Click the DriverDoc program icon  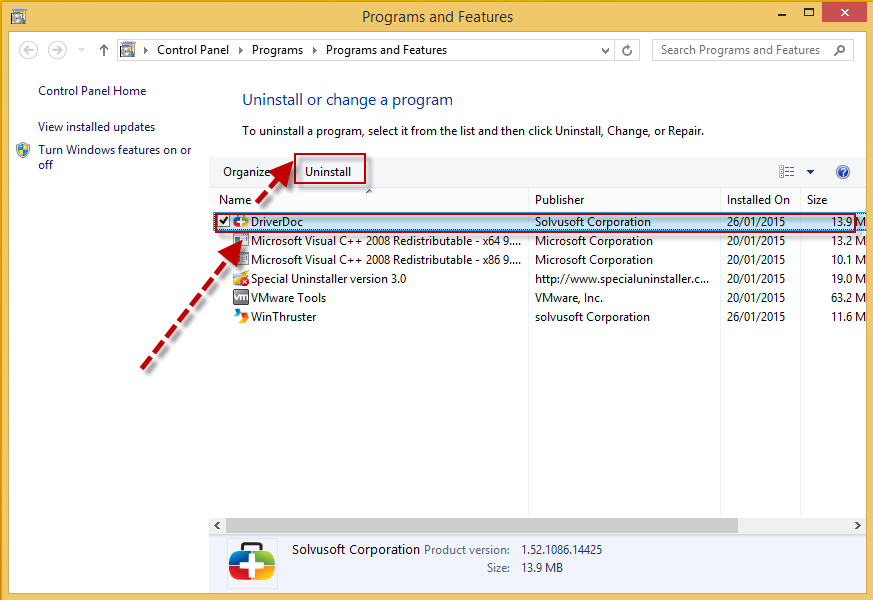pos(241,222)
